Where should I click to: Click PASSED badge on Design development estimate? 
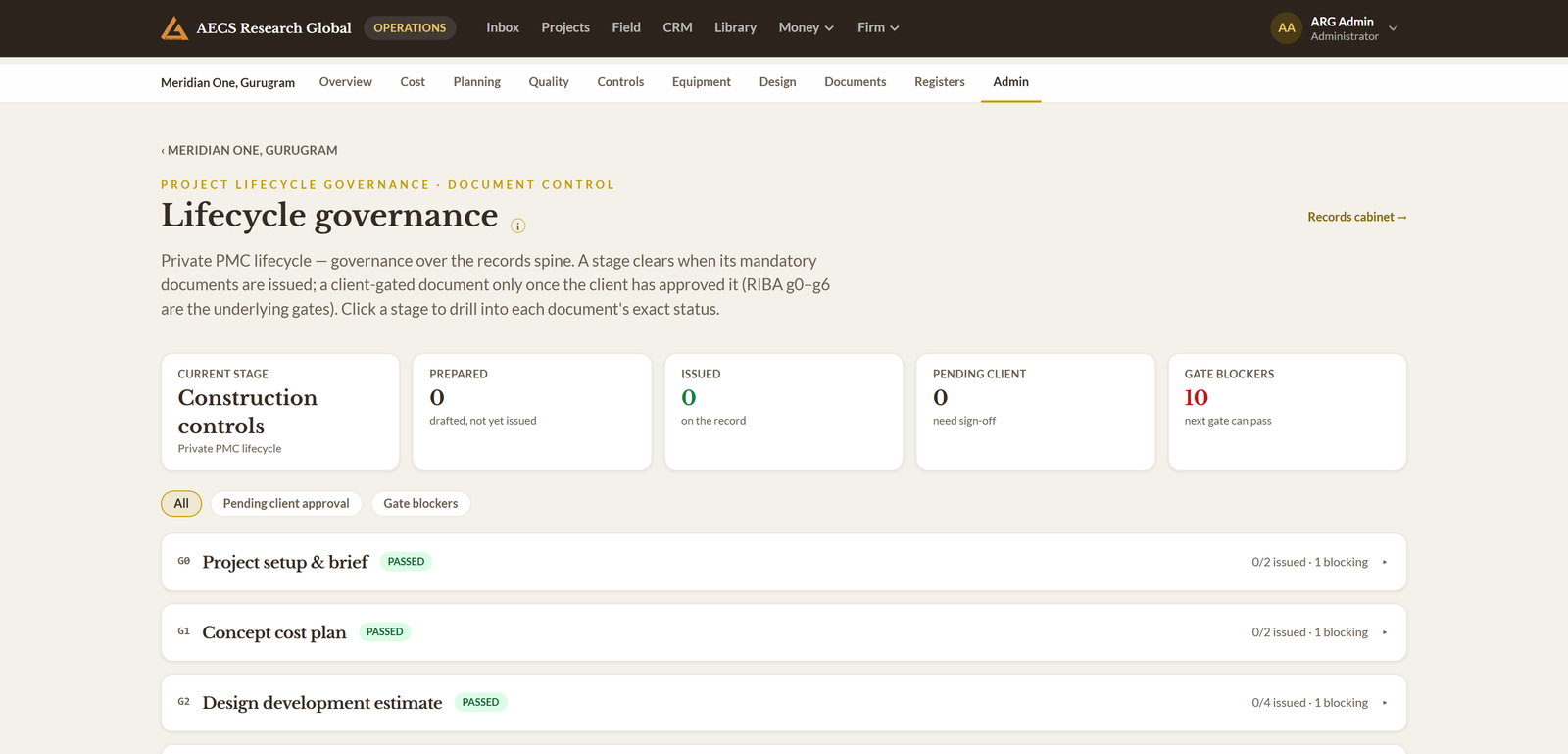480,703
